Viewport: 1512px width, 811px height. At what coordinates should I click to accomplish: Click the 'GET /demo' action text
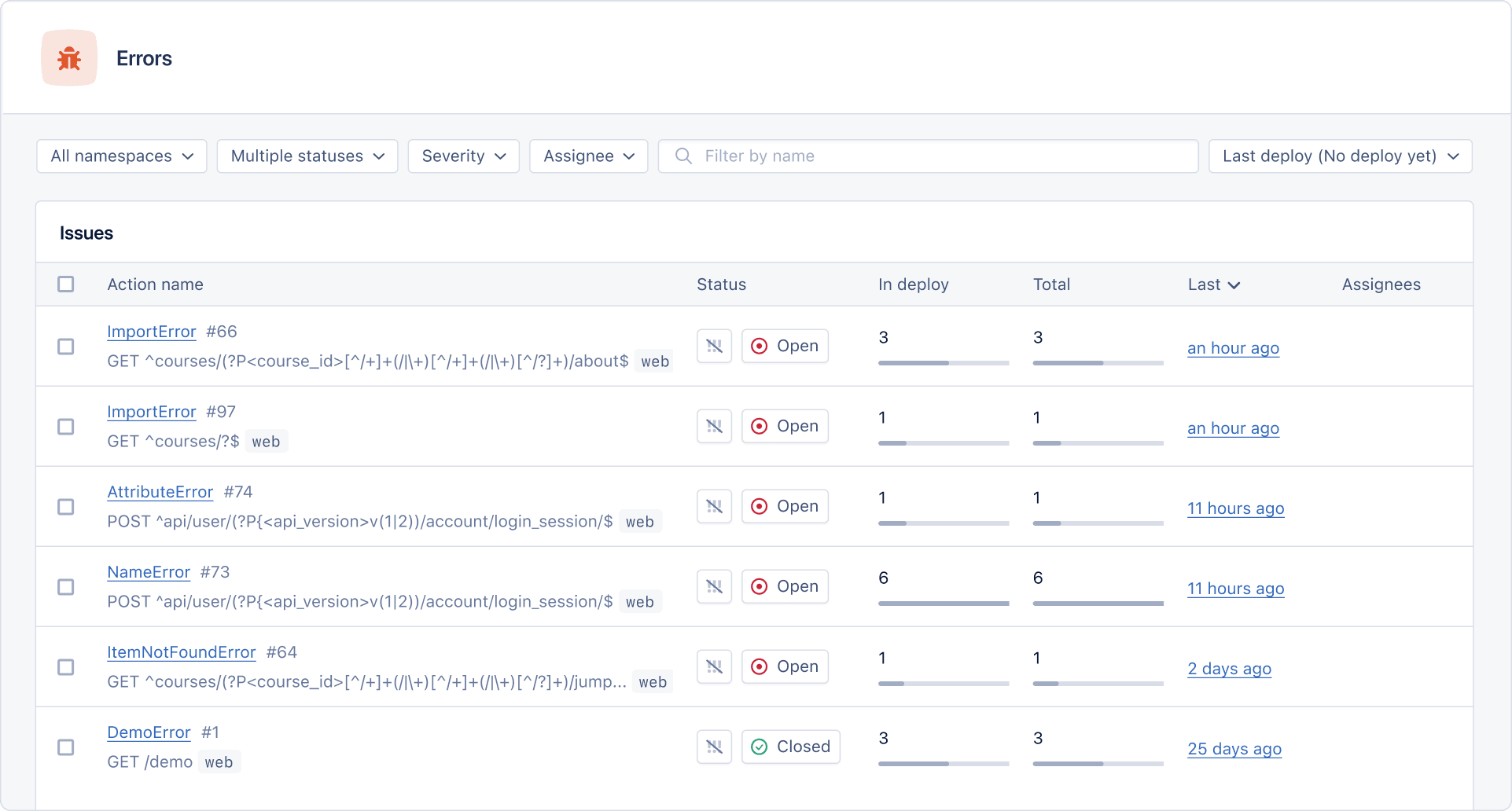149,762
